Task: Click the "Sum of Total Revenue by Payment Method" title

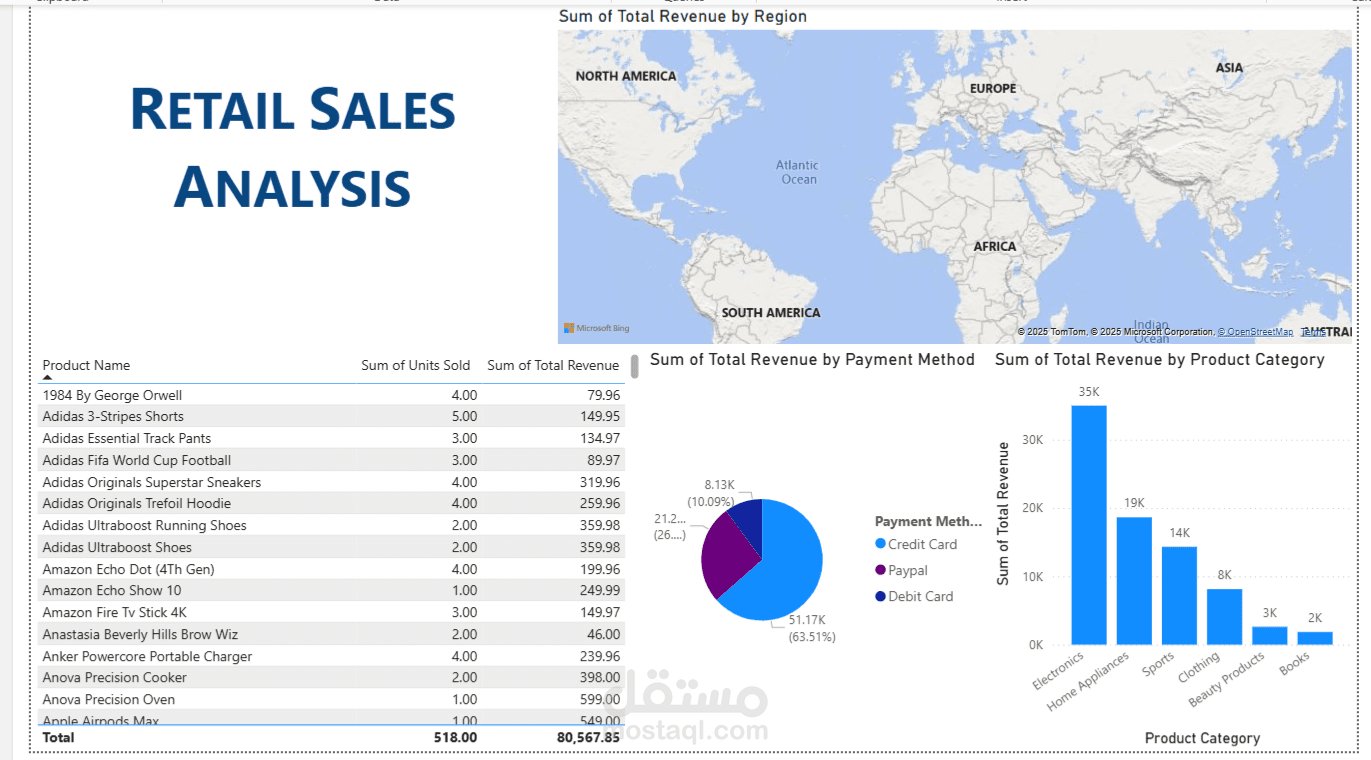Action: pyautogui.click(x=812, y=359)
